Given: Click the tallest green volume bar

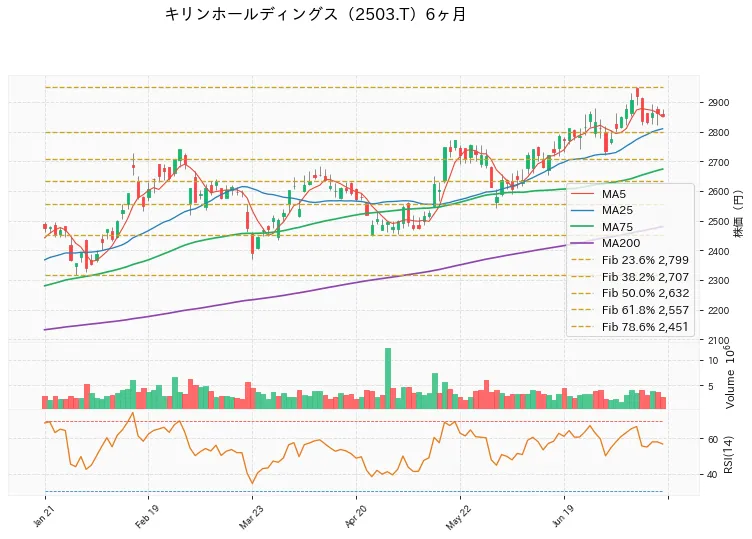Looking at the screenshot, I should click(388, 378).
